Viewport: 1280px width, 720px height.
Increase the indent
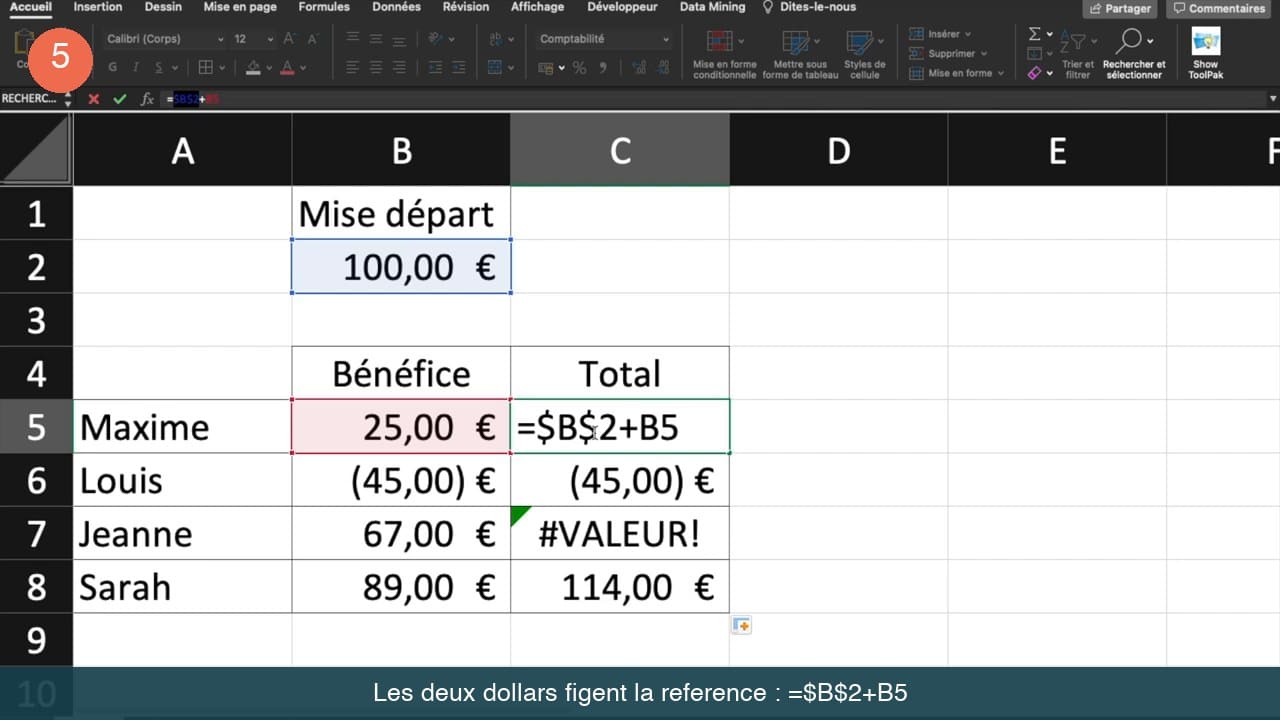click(460, 68)
